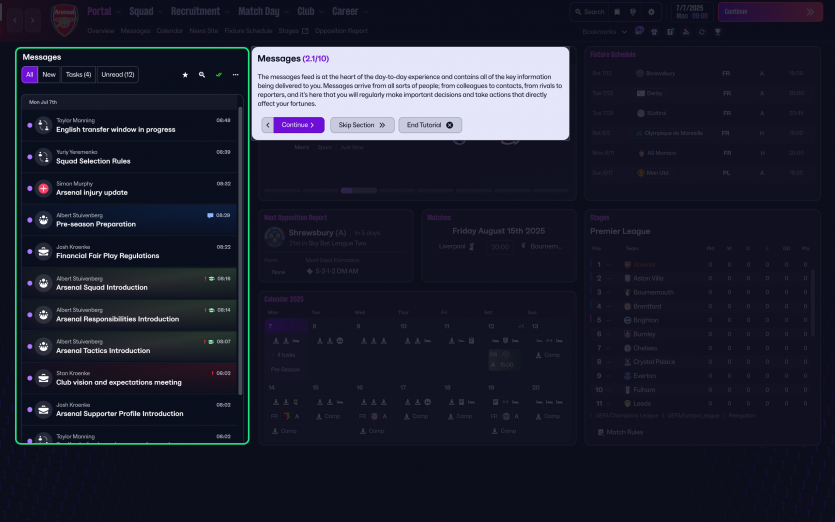Open the three-dots more options menu

coord(236,75)
